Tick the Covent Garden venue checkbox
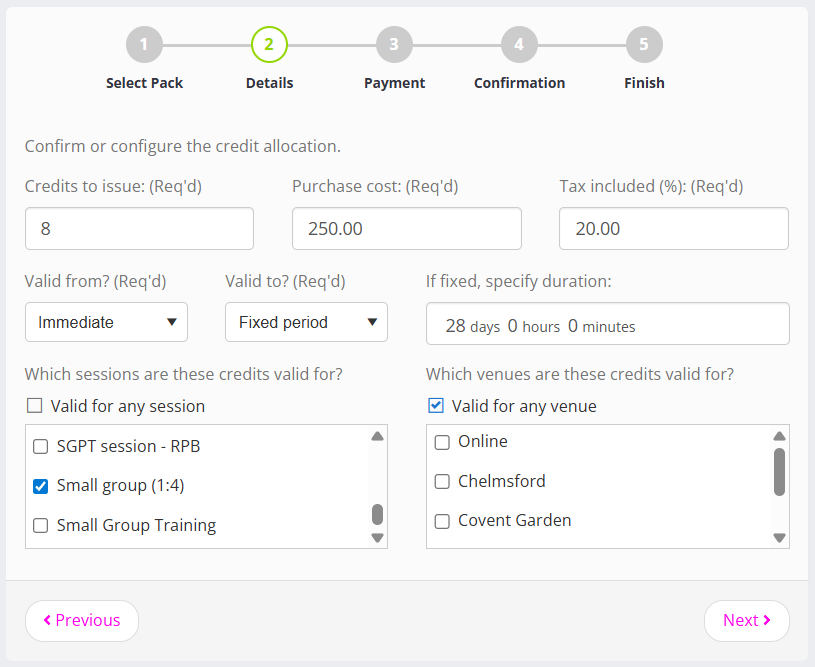 [x=442, y=521]
